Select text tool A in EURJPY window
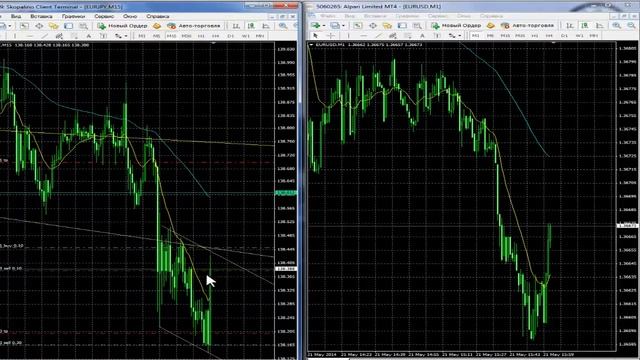This screenshot has width=640, height=360. pyautogui.click(x=89, y=36)
